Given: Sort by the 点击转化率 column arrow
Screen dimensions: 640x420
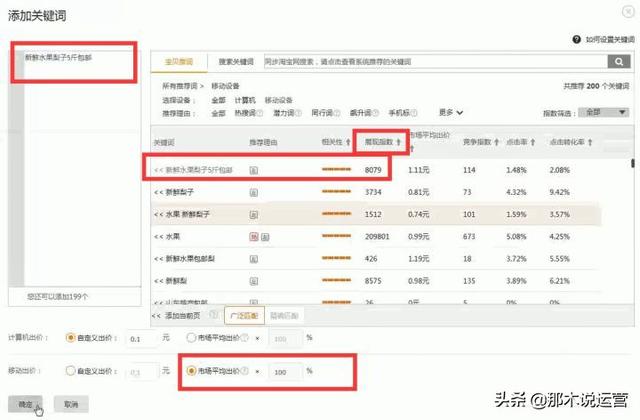Looking at the screenshot, I should (590, 142).
